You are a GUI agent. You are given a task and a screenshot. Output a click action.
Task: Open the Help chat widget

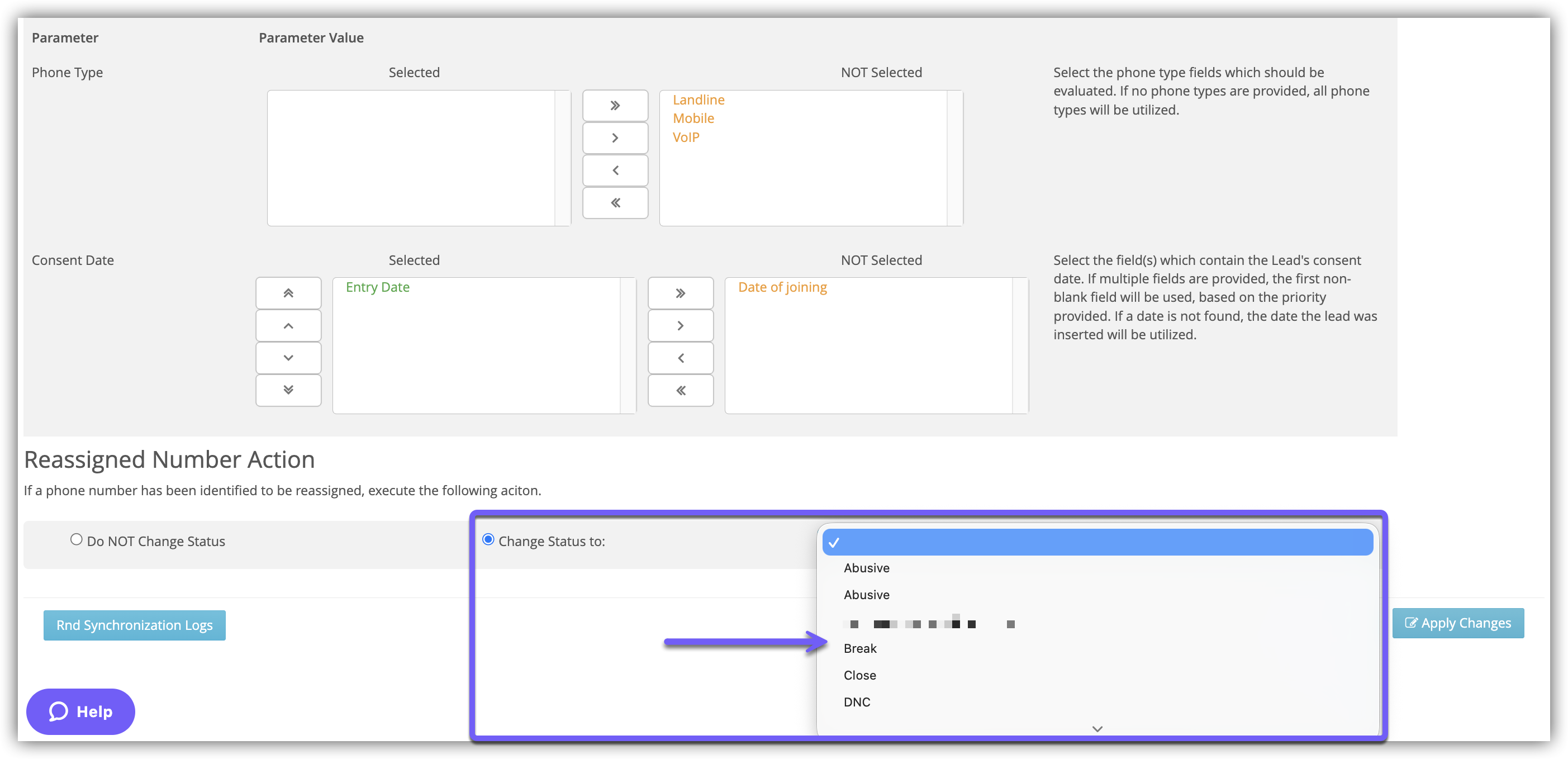pyautogui.click(x=80, y=711)
